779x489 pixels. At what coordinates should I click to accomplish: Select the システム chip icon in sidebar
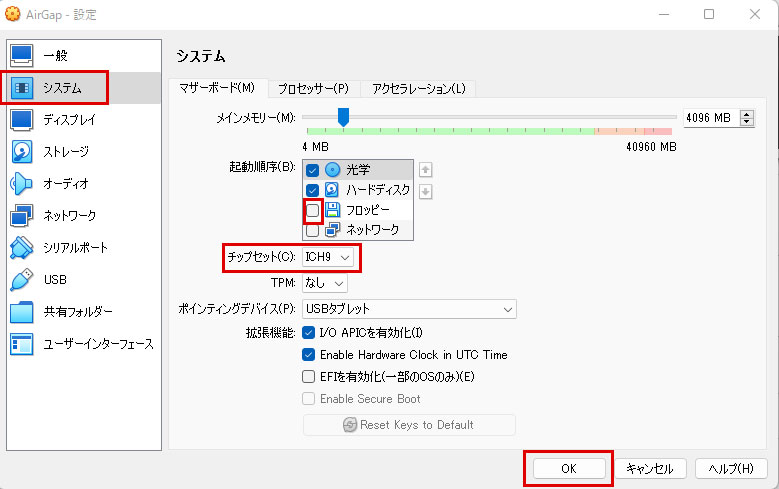coord(21,88)
